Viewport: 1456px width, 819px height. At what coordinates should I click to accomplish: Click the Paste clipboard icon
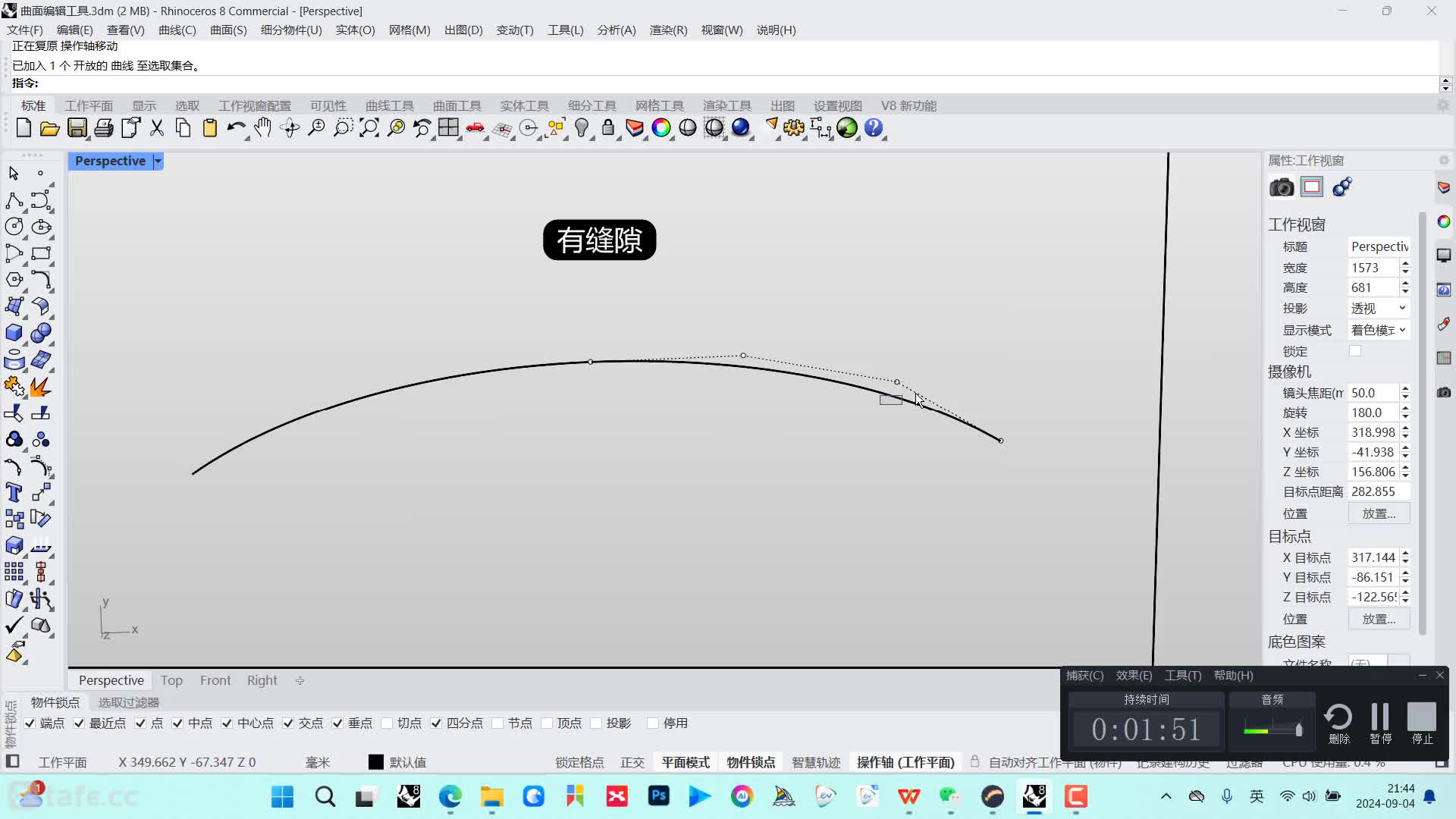coord(210,128)
